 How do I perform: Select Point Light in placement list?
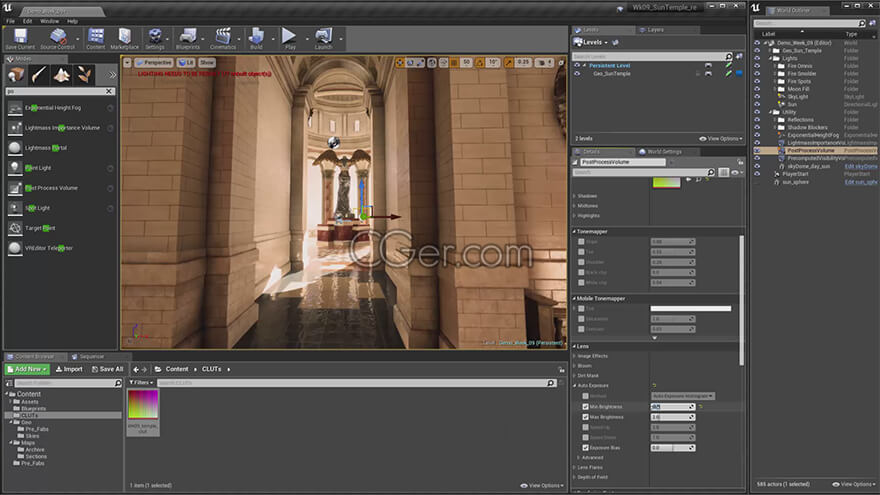(61, 168)
